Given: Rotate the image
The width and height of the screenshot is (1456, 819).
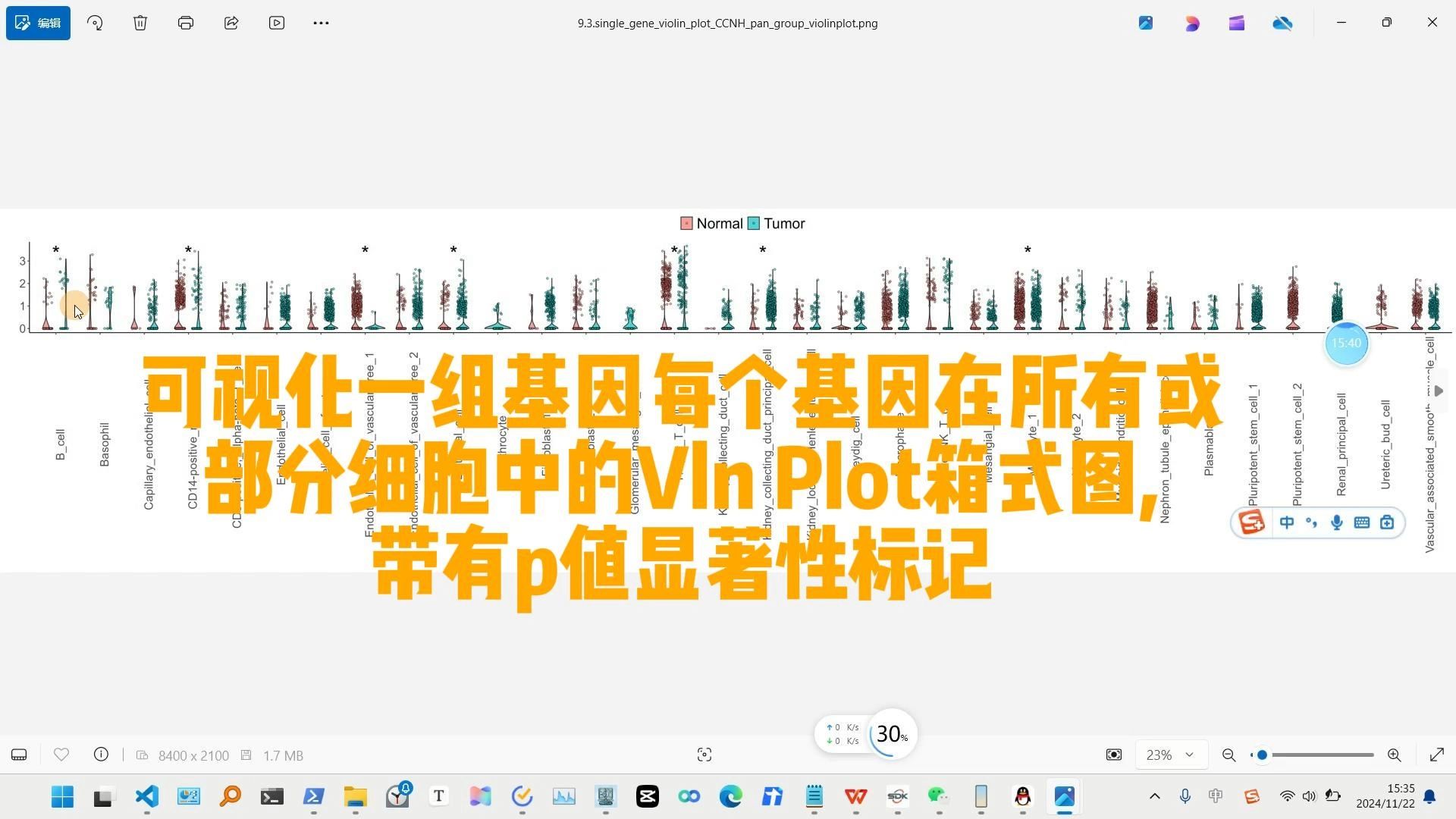Looking at the screenshot, I should coord(94,23).
